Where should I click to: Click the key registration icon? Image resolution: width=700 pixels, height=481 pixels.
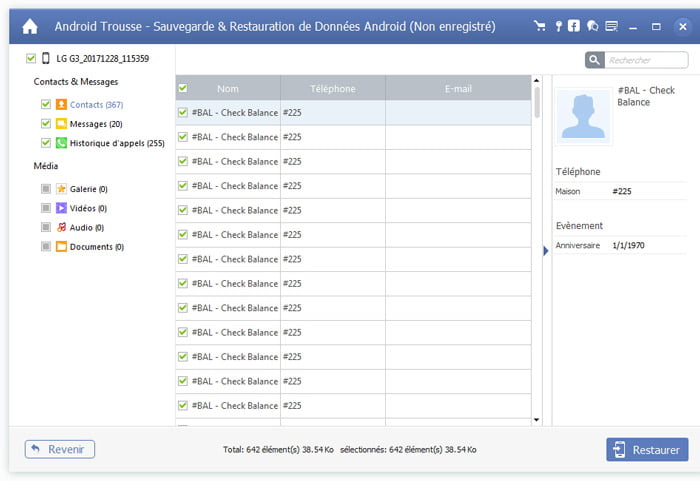[x=559, y=26]
